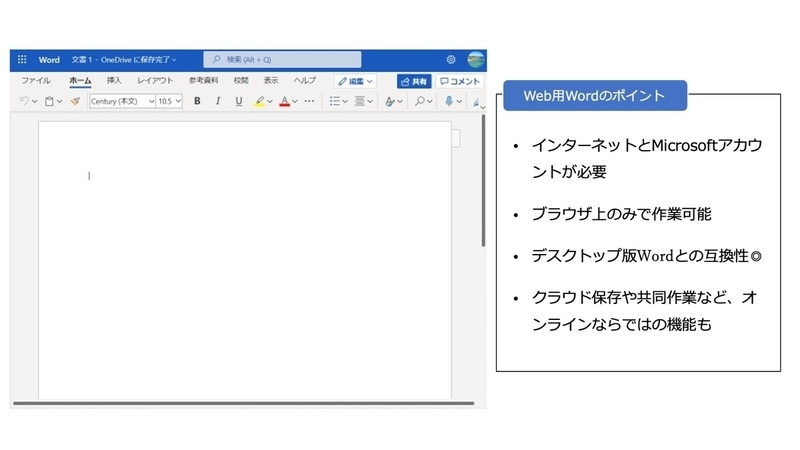
Task: Apply the yellow highlighter pen
Action: [260, 101]
